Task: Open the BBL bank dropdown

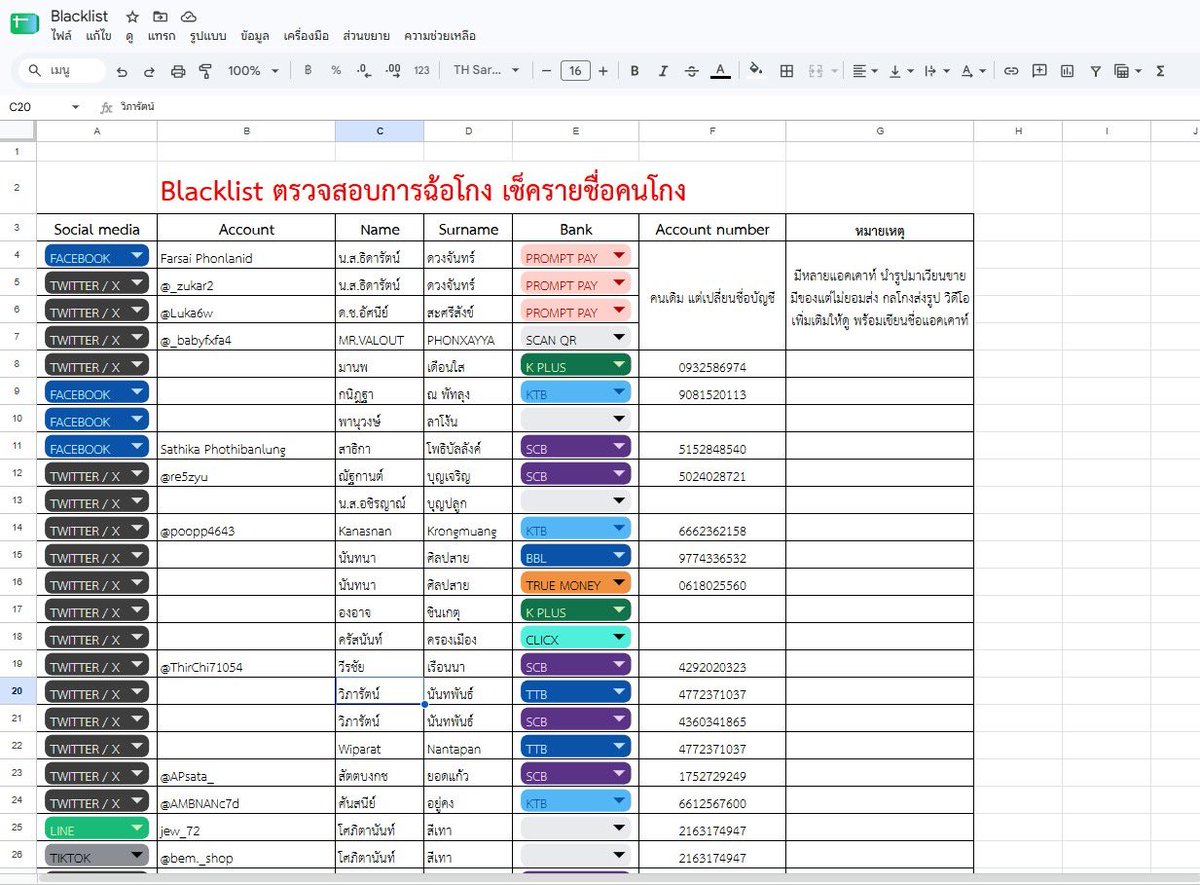Action: coord(618,558)
